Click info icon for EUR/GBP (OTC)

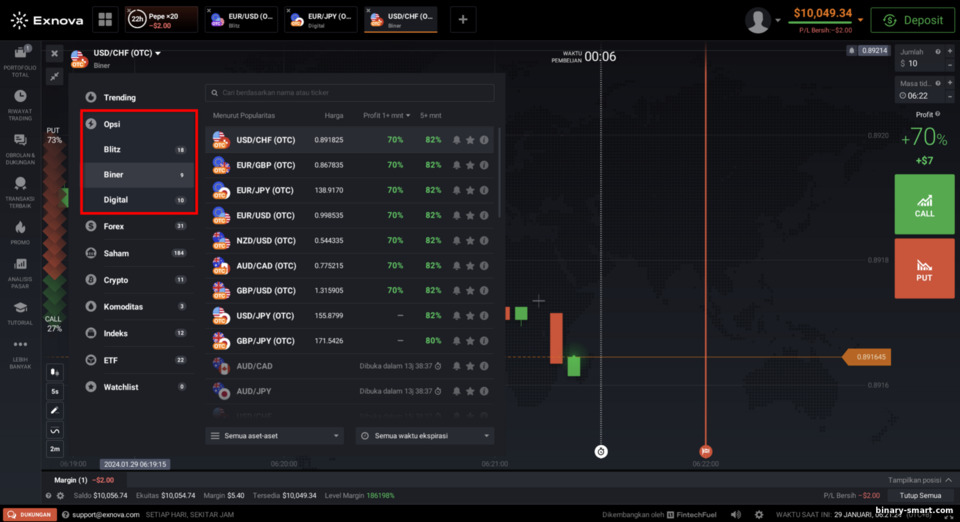coord(484,165)
